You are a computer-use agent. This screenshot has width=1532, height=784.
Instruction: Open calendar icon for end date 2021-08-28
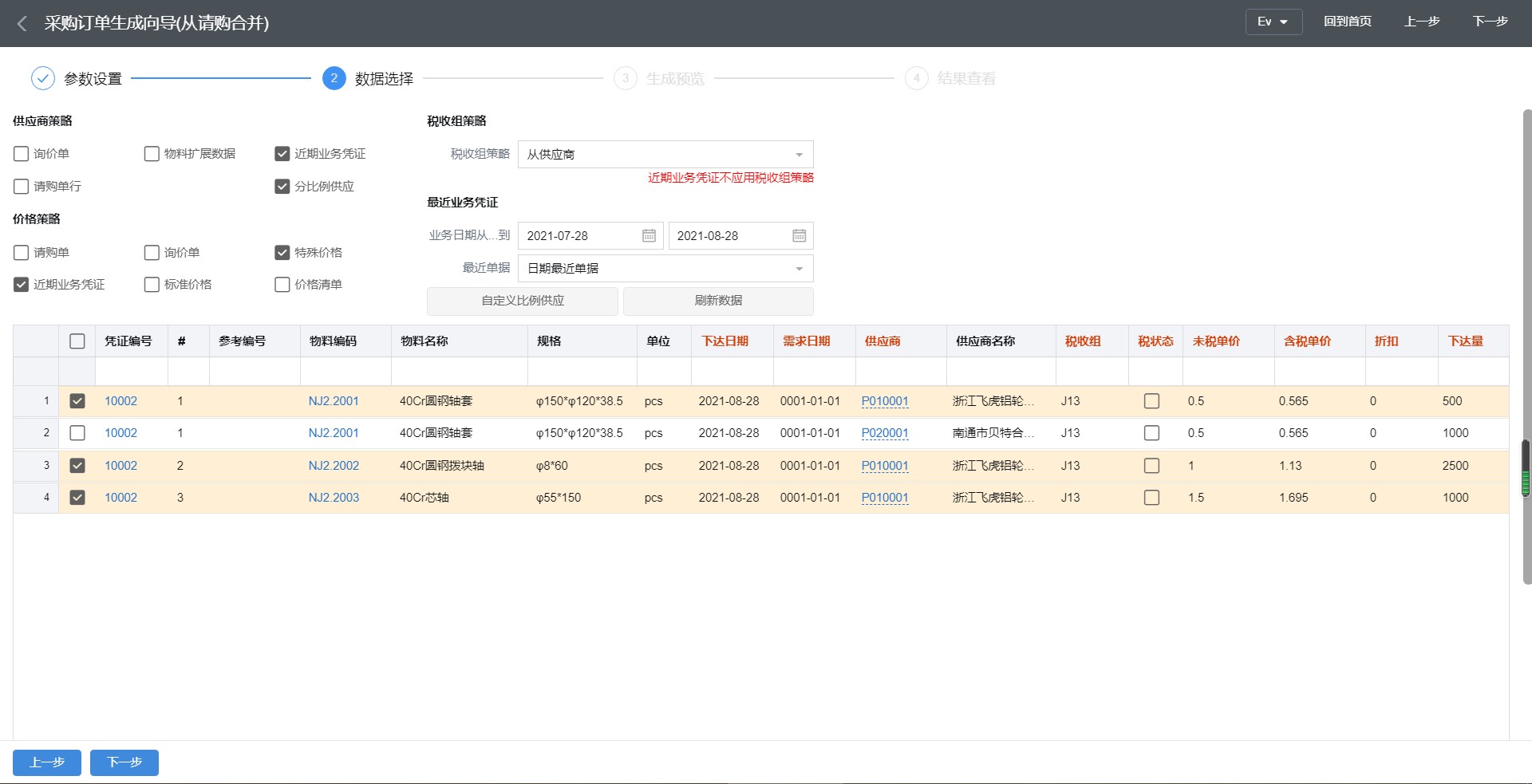(x=799, y=235)
